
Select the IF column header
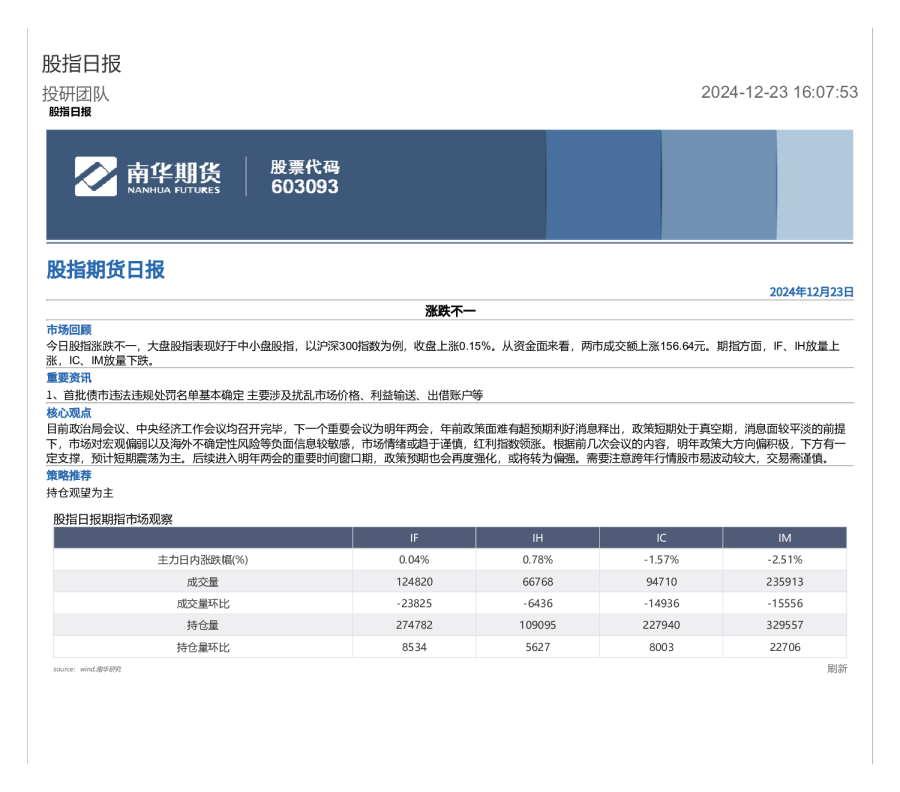pos(414,538)
